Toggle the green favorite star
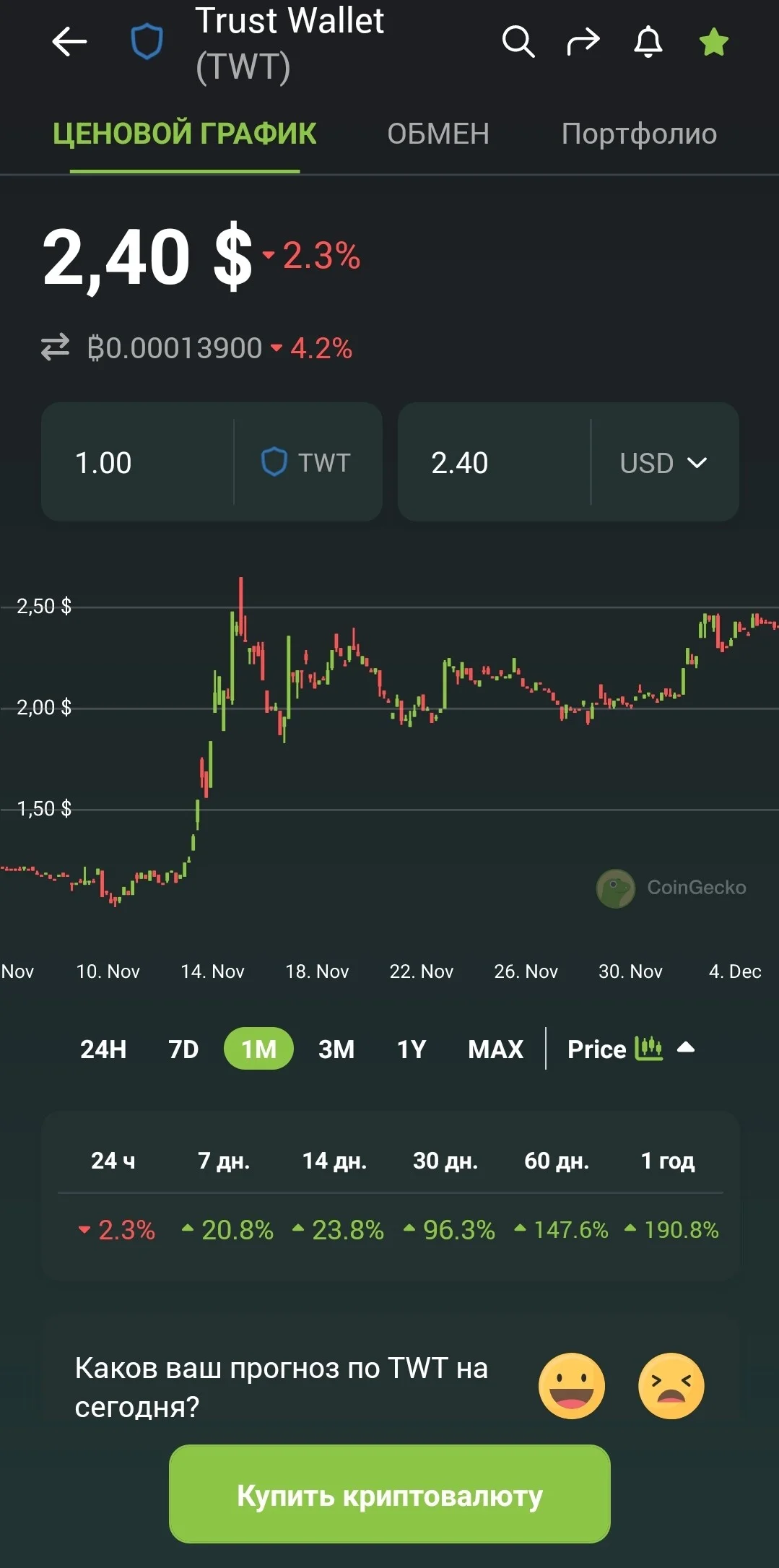Screen dimensions: 779x1568 [x=714, y=42]
